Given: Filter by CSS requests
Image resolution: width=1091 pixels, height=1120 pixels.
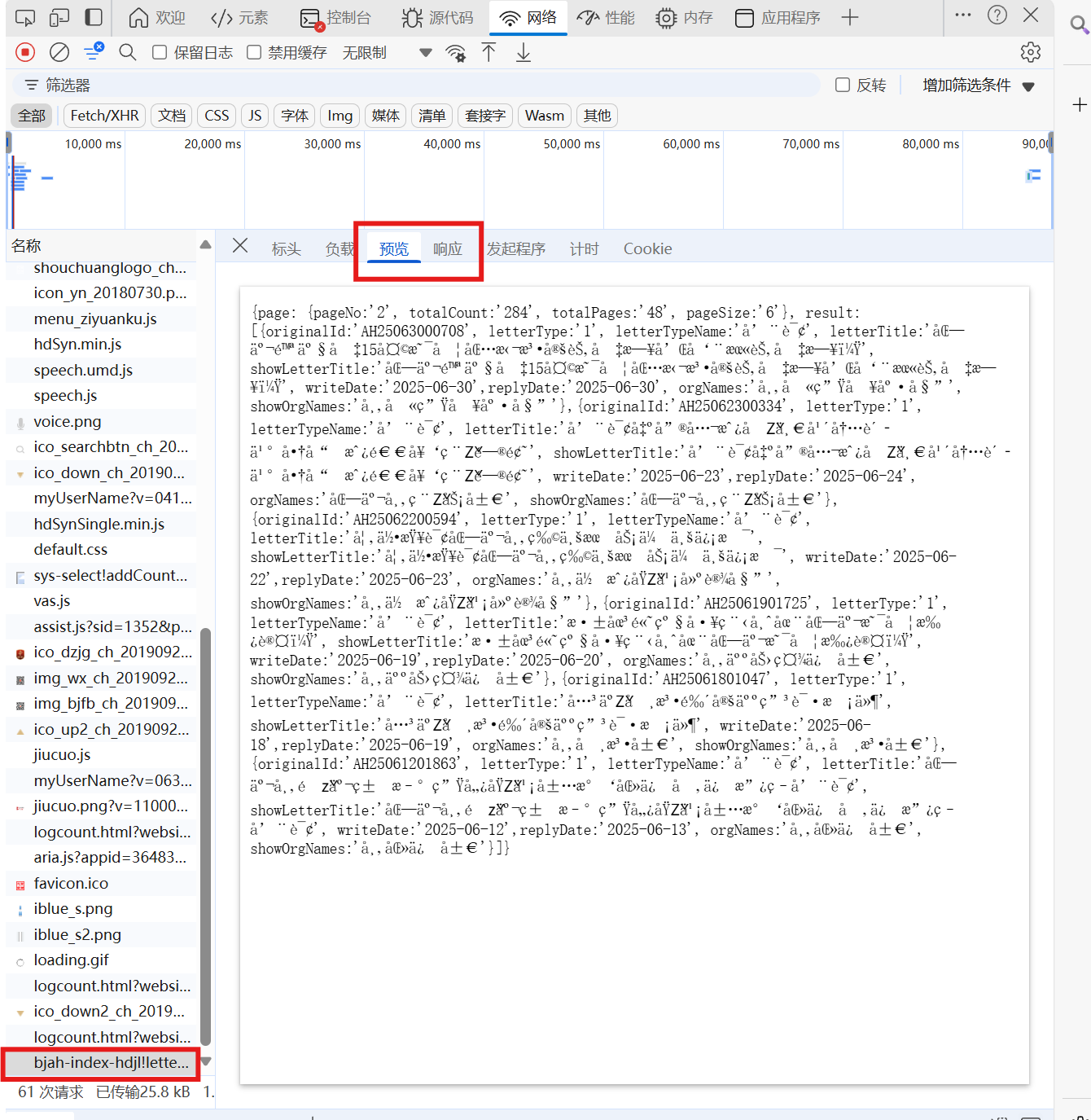Looking at the screenshot, I should pyautogui.click(x=217, y=116).
